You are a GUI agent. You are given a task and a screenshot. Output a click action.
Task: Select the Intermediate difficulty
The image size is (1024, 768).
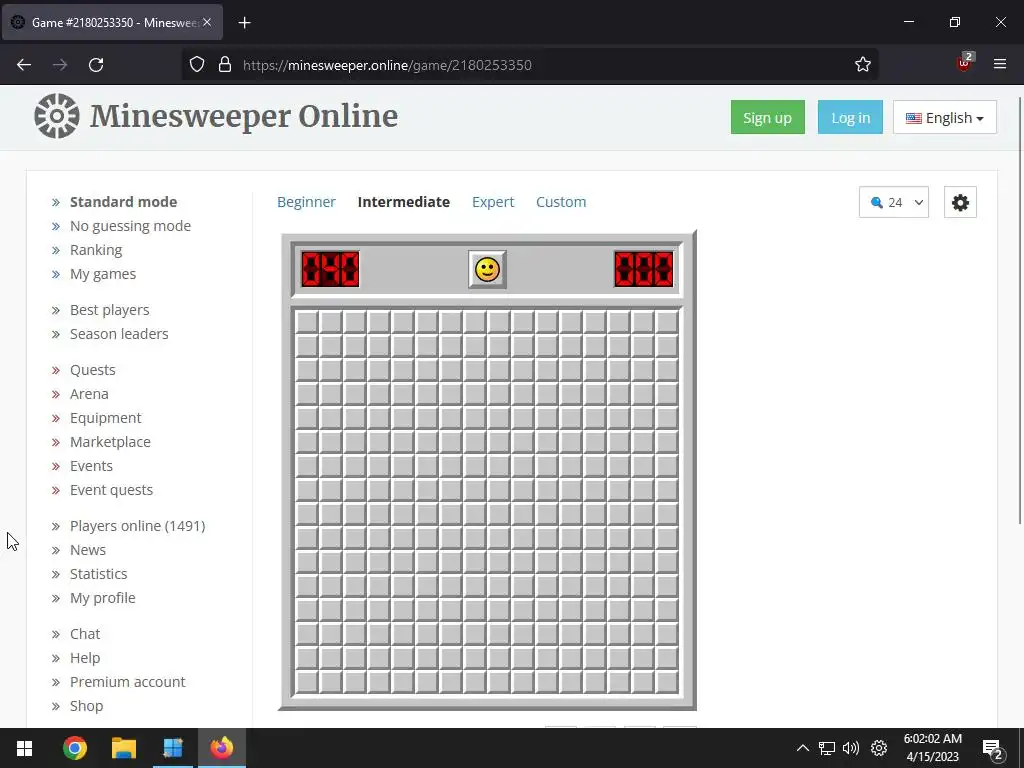[x=404, y=202]
